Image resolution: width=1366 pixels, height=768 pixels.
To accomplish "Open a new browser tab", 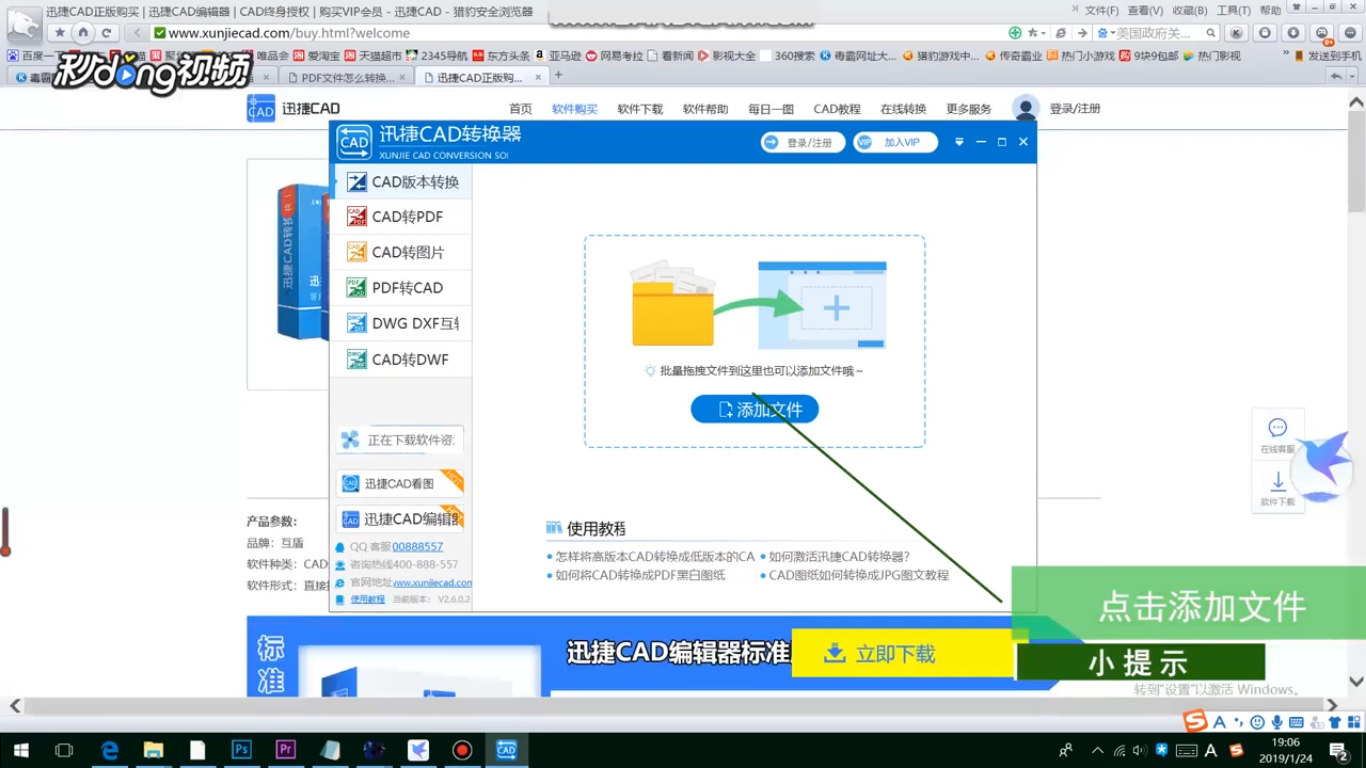I will [559, 75].
